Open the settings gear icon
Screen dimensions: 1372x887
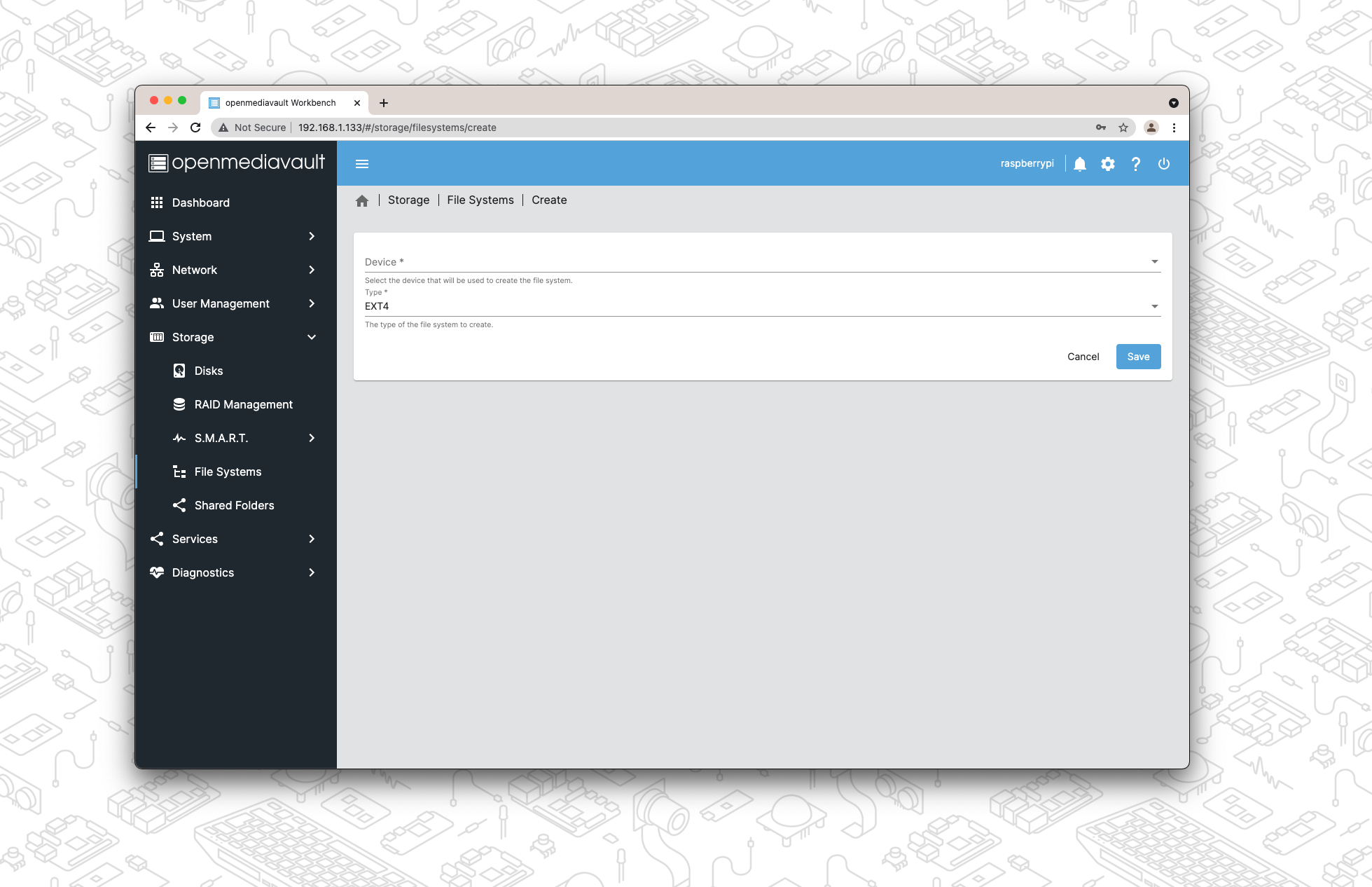(1108, 164)
